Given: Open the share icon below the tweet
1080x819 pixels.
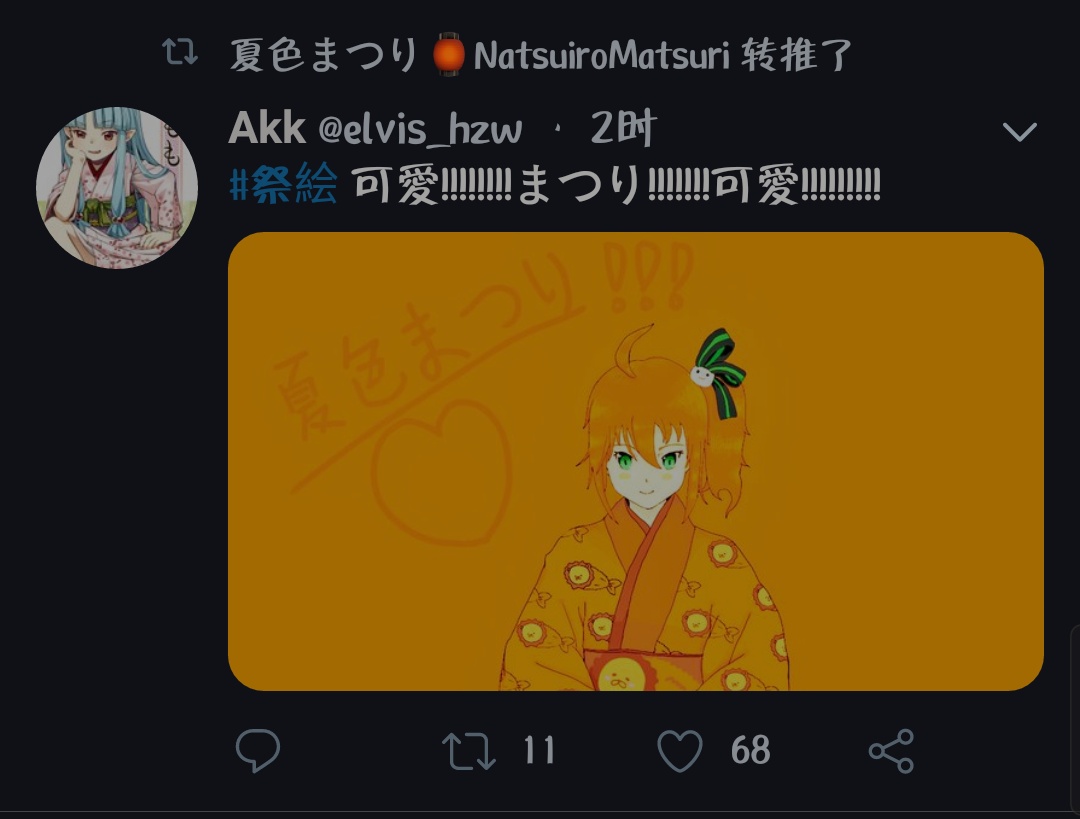Looking at the screenshot, I should click(x=891, y=751).
